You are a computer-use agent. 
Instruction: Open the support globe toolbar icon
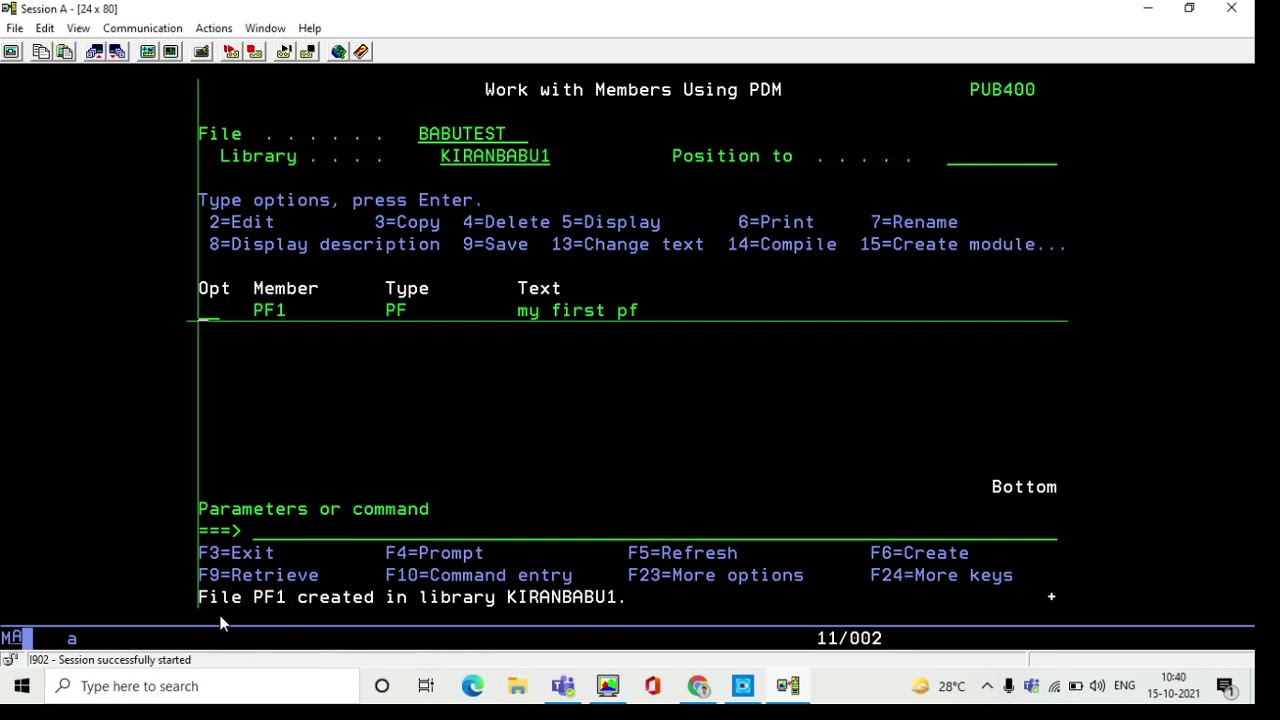(x=338, y=51)
